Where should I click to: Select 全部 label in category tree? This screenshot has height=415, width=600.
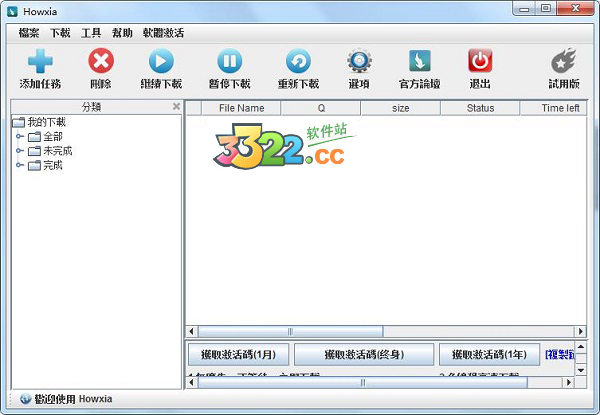[x=53, y=137]
